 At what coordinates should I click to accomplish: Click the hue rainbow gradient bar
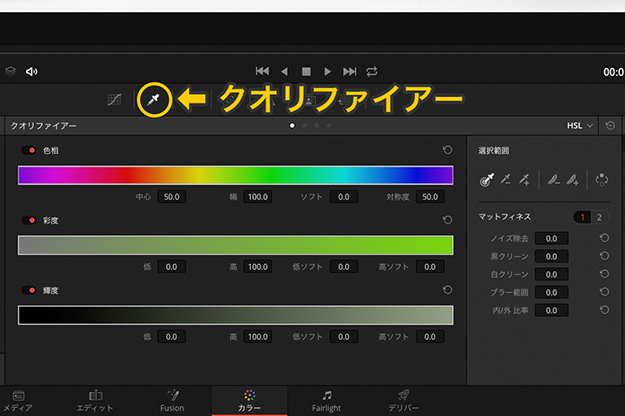tap(235, 175)
